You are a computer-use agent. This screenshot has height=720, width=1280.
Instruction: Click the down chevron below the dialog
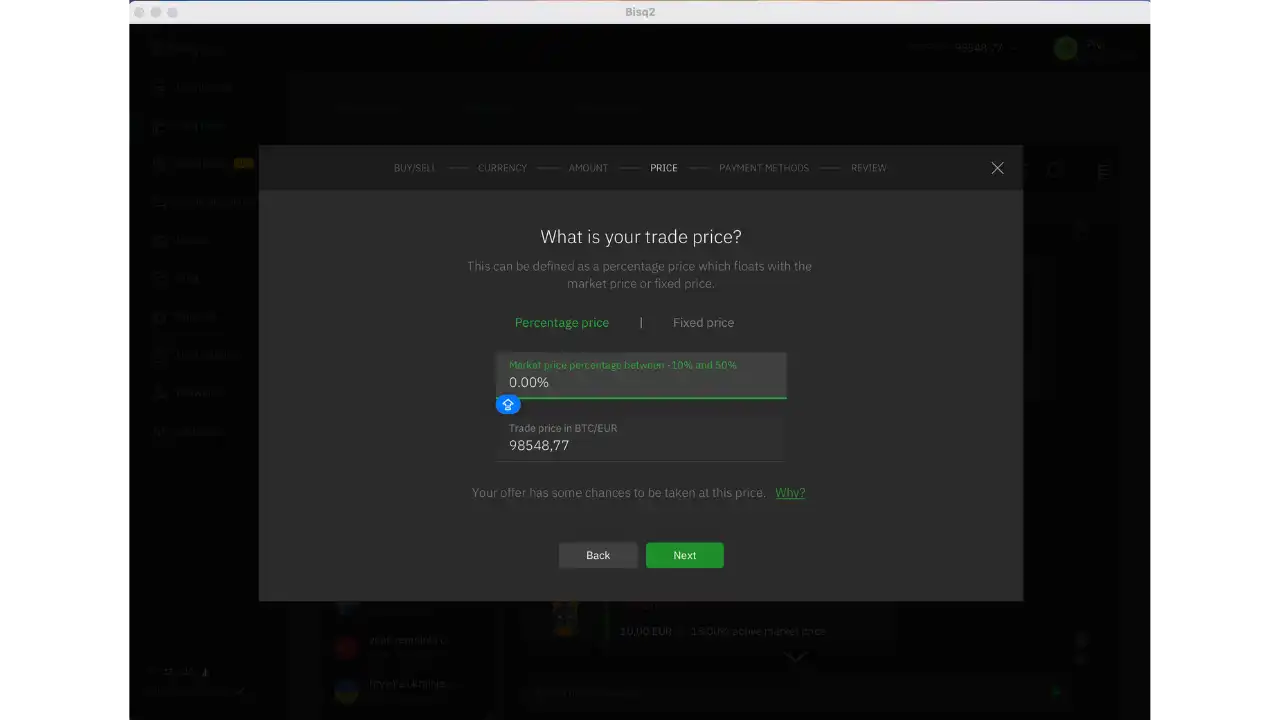point(796,657)
